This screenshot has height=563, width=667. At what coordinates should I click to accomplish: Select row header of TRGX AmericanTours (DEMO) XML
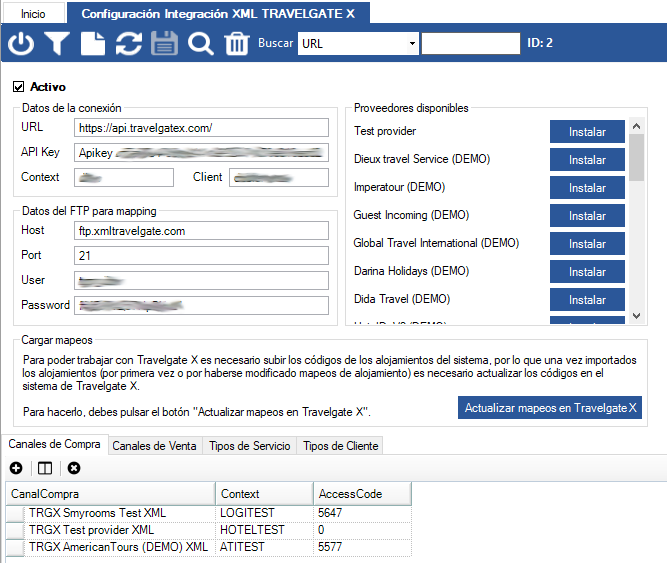(x=15, y=548)
